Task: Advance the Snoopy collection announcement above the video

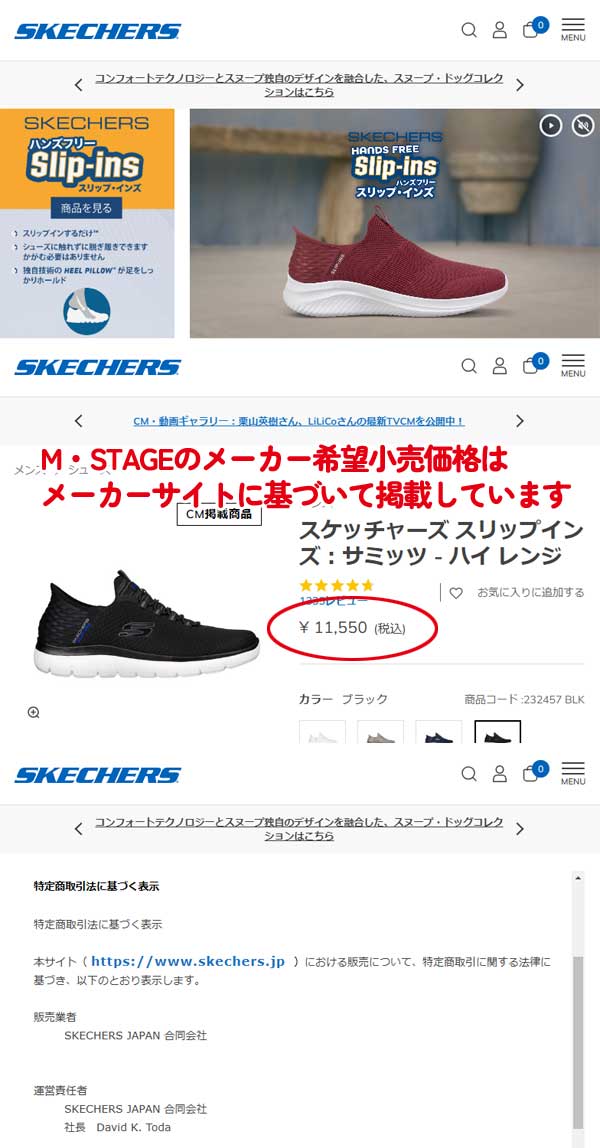Action: tap(520, 85)
